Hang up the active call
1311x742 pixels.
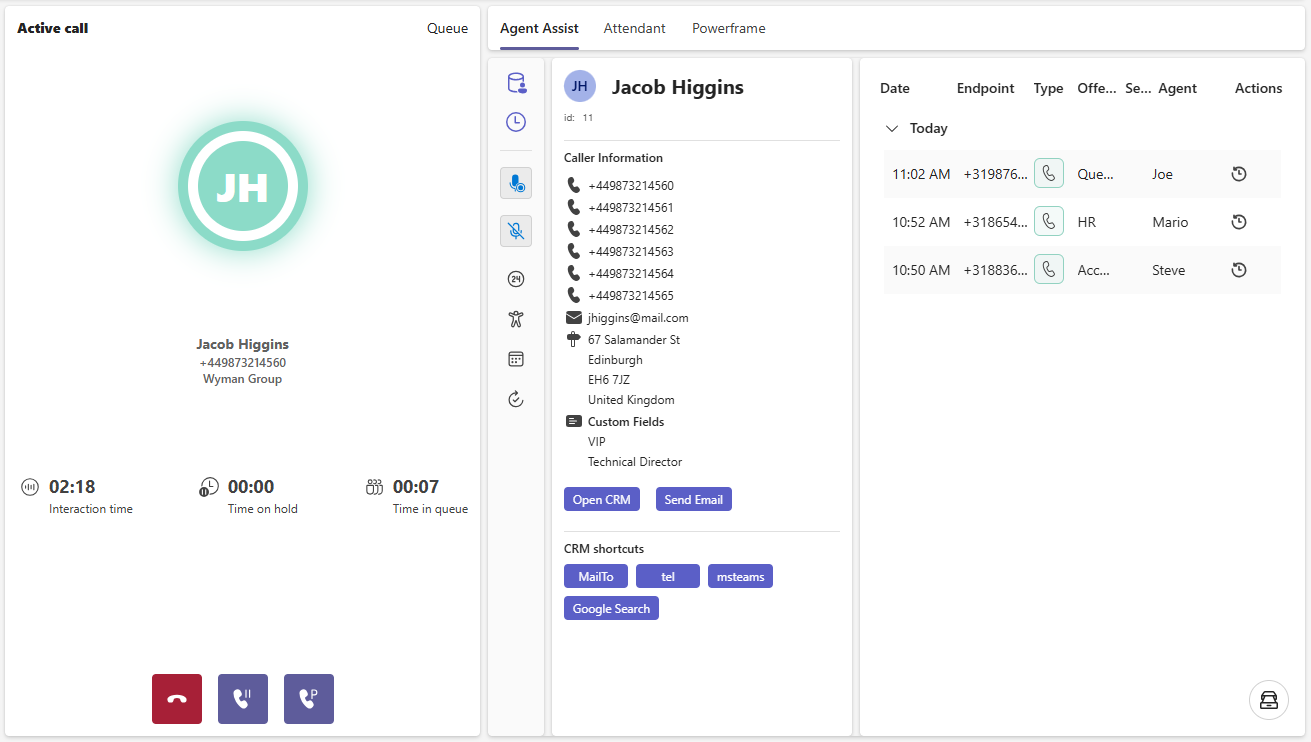click(177, 698)
